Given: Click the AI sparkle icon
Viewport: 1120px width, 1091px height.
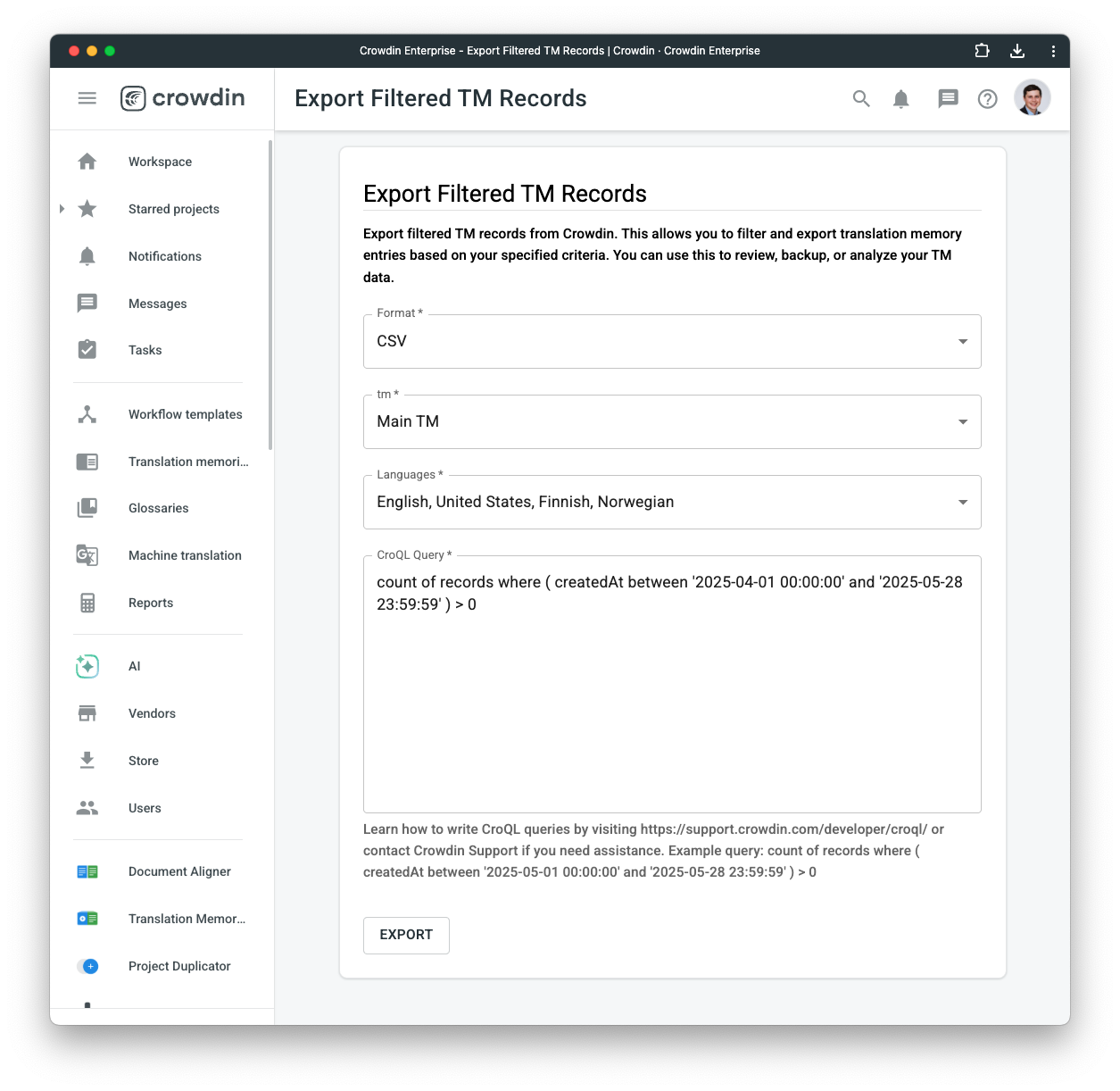Looking at the screenshot, I should (87, 666).
